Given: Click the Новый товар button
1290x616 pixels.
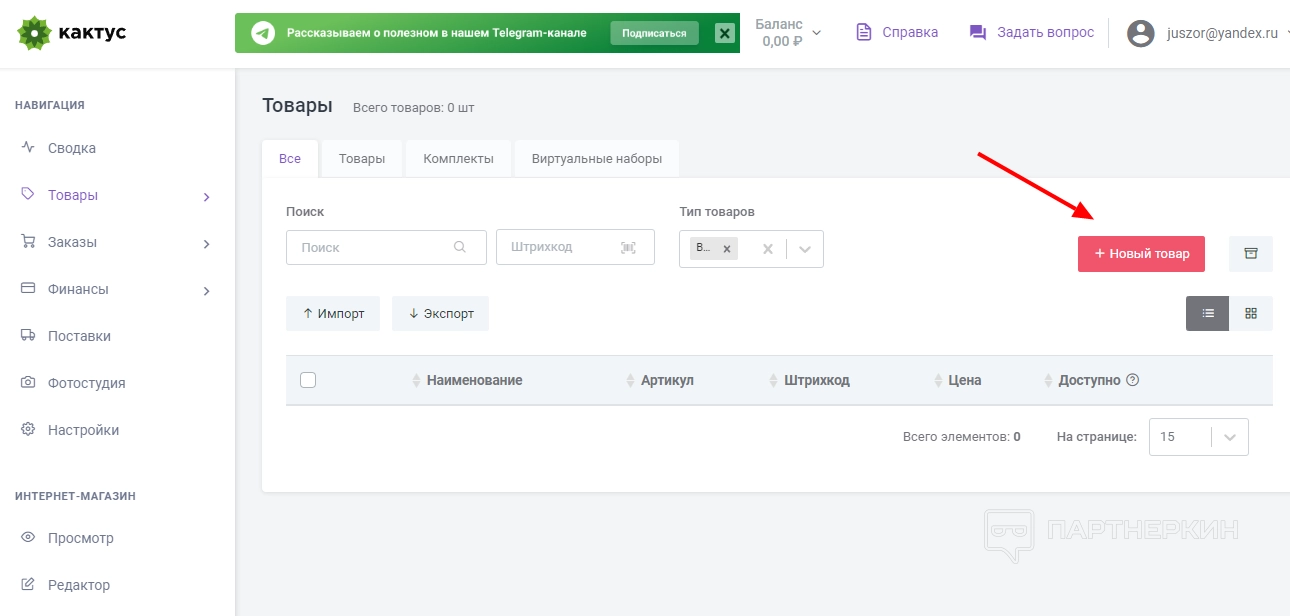Looking at the screenshot, I should (1141, 254).
